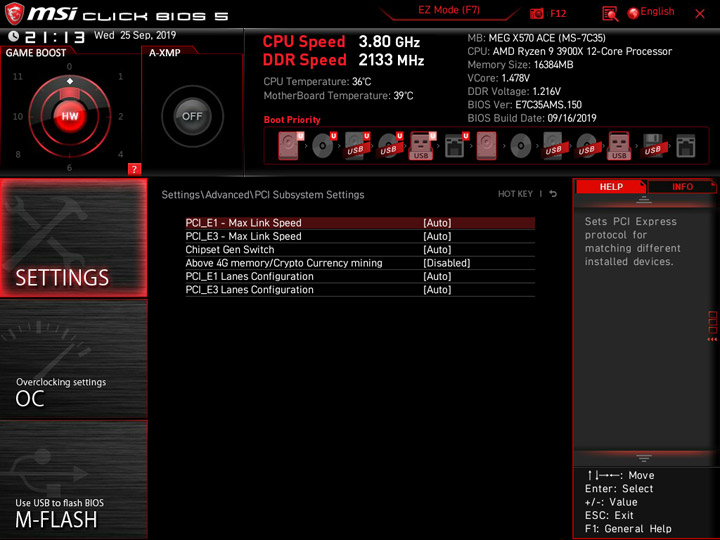This screenshot has width=720, height=540.
Task: Select the PCI_E3 Lanes Configuration label
Action: (249, 290)
